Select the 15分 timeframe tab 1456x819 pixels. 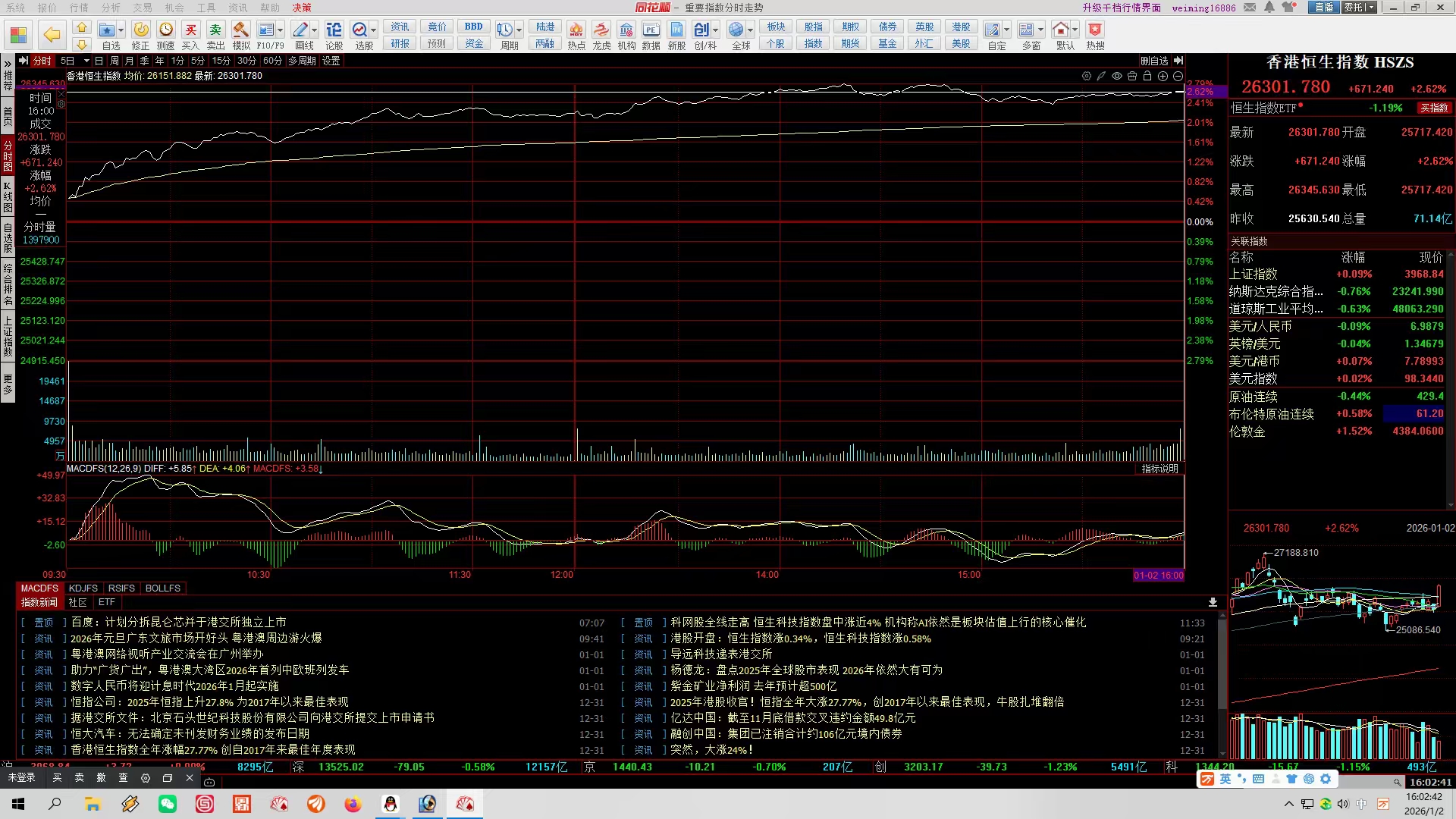[x=221, y=61]
